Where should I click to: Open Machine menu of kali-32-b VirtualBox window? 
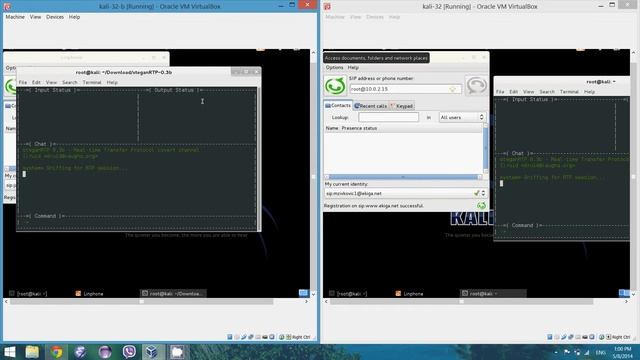point(15,17)
